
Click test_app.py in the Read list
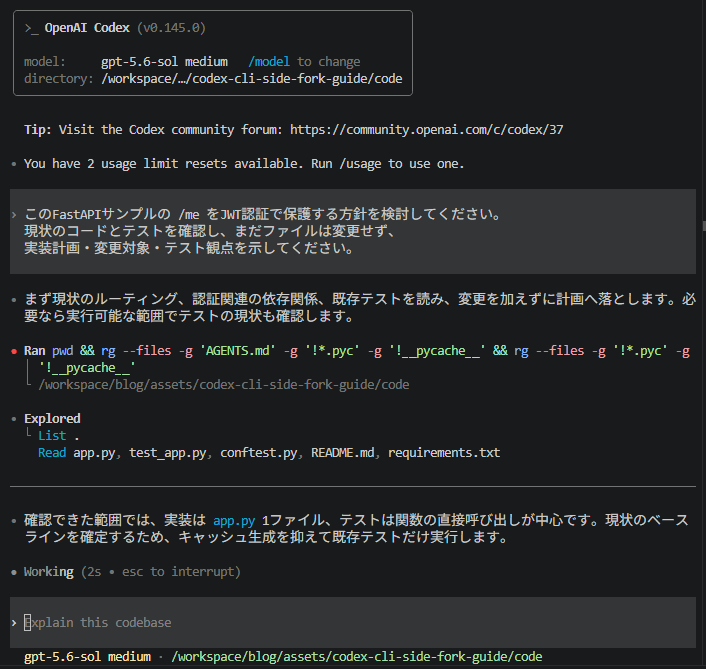pyautogui.click(x=167, y=453)
